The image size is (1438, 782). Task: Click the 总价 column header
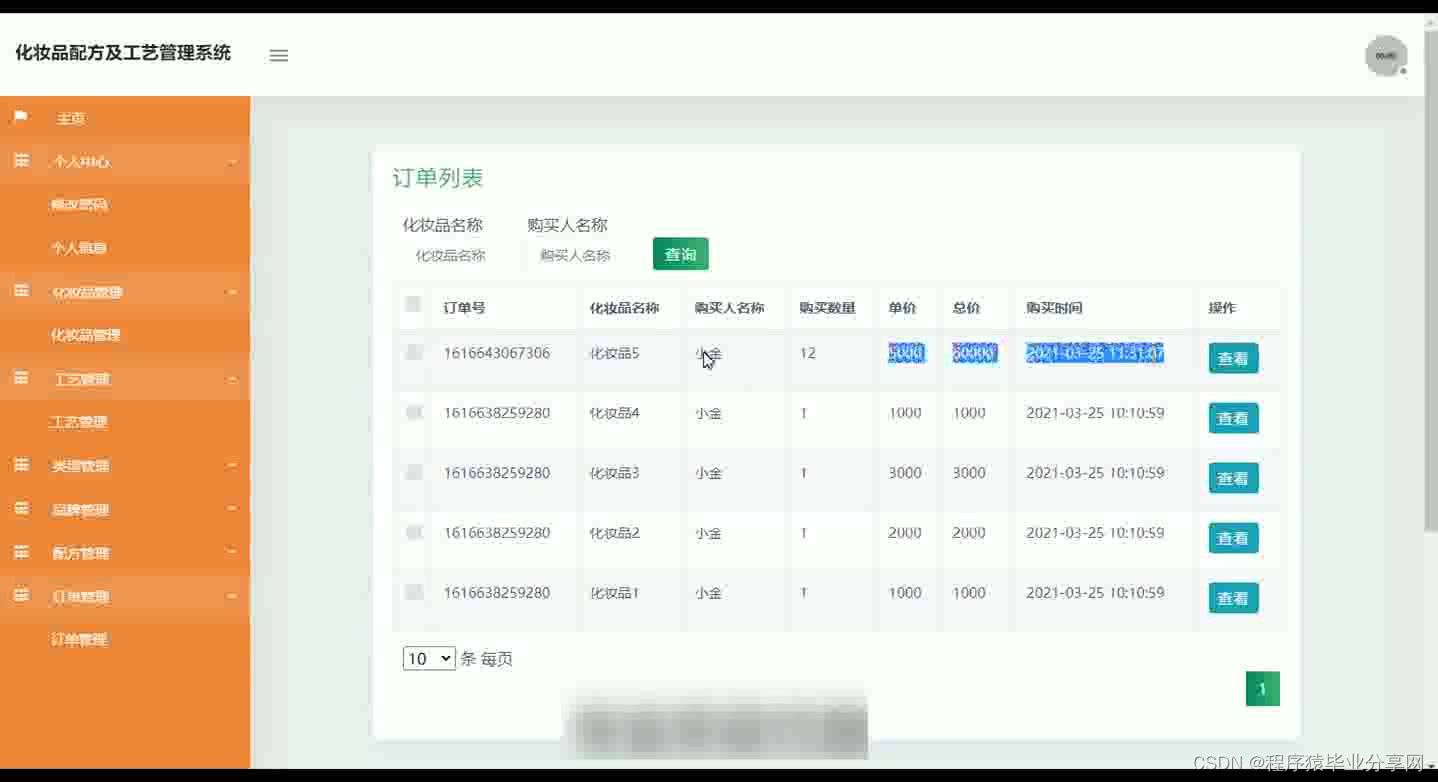coord(967,307)
